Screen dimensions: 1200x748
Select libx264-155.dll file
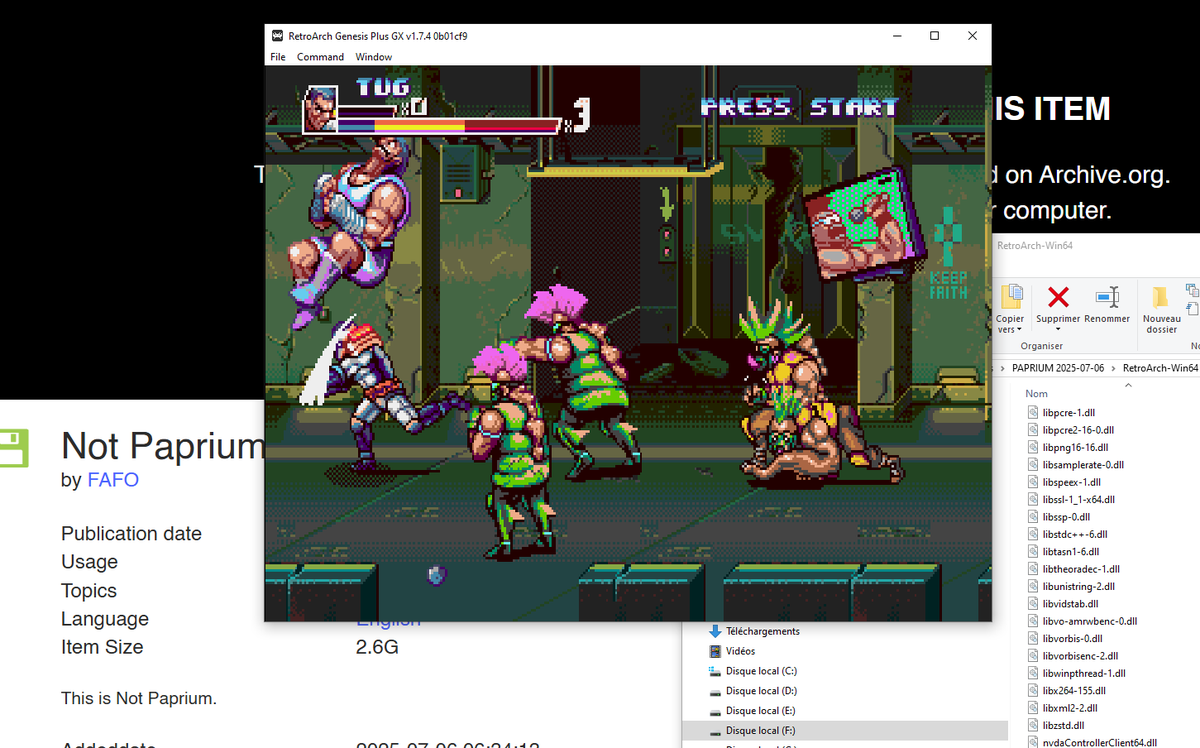point(1074,691)
